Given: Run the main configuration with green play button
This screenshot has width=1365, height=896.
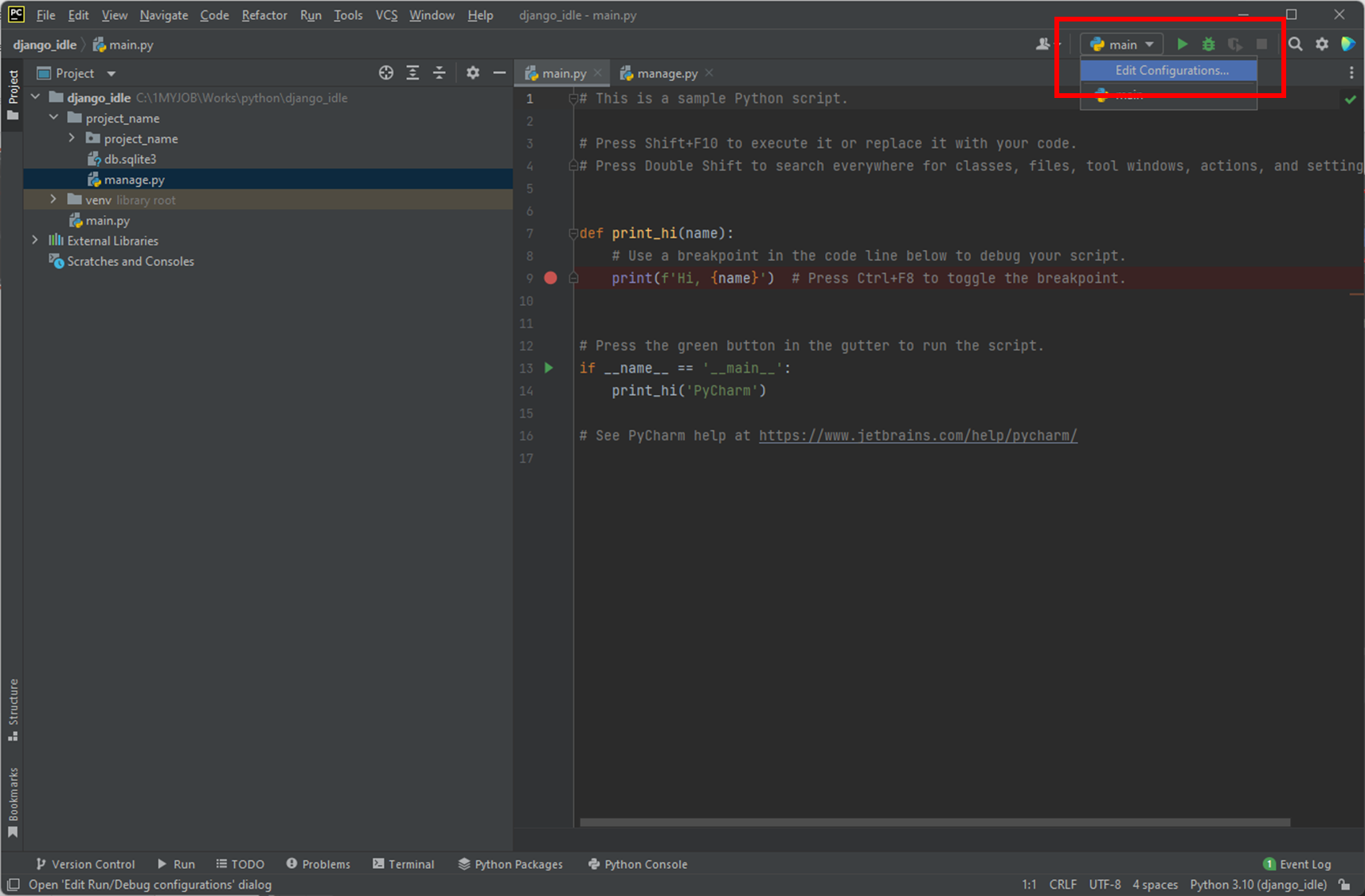Looking at the screenshot, I should pyautogui.click(x=1182, y=45).
